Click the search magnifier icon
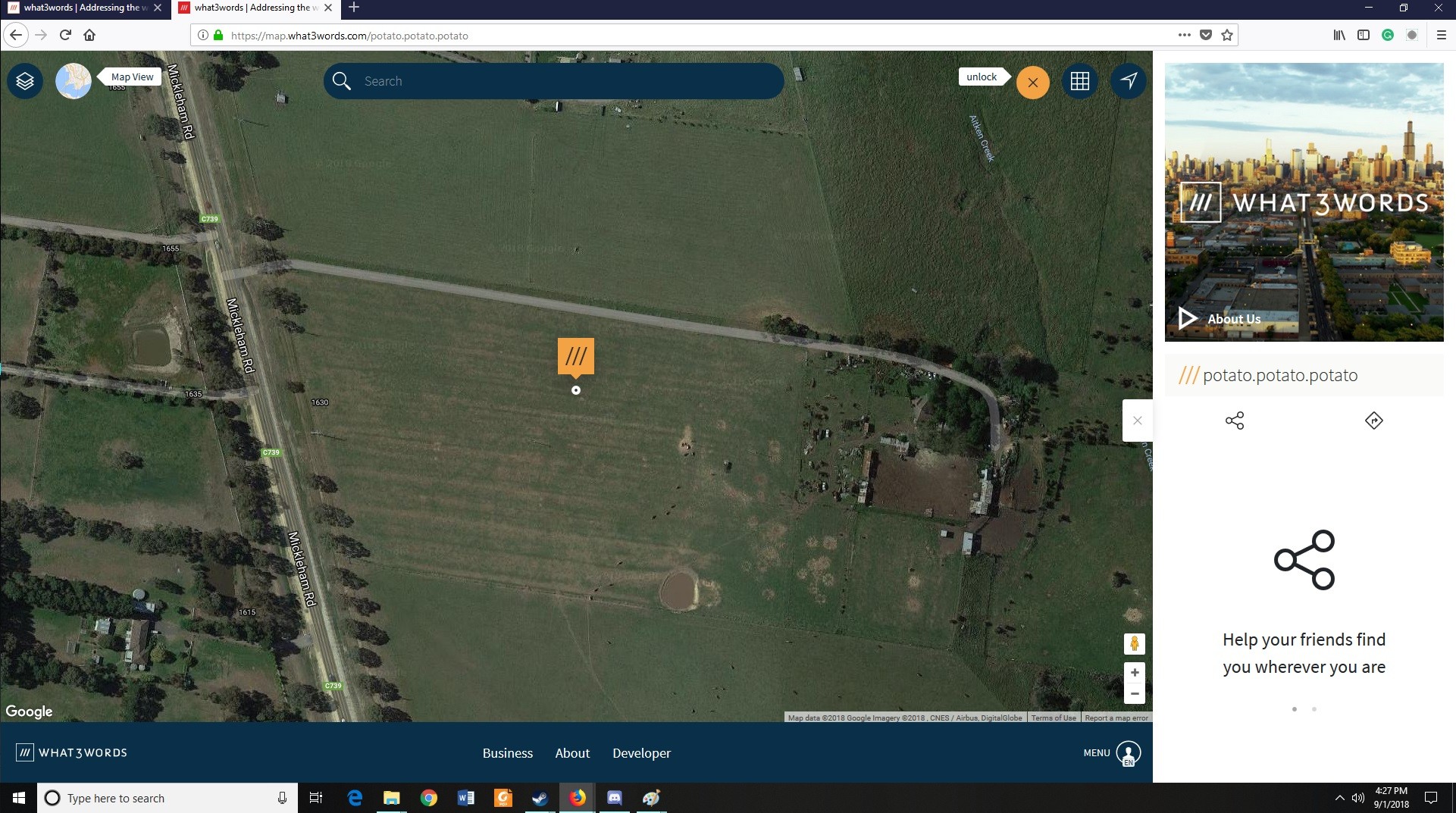 point(342,81)
